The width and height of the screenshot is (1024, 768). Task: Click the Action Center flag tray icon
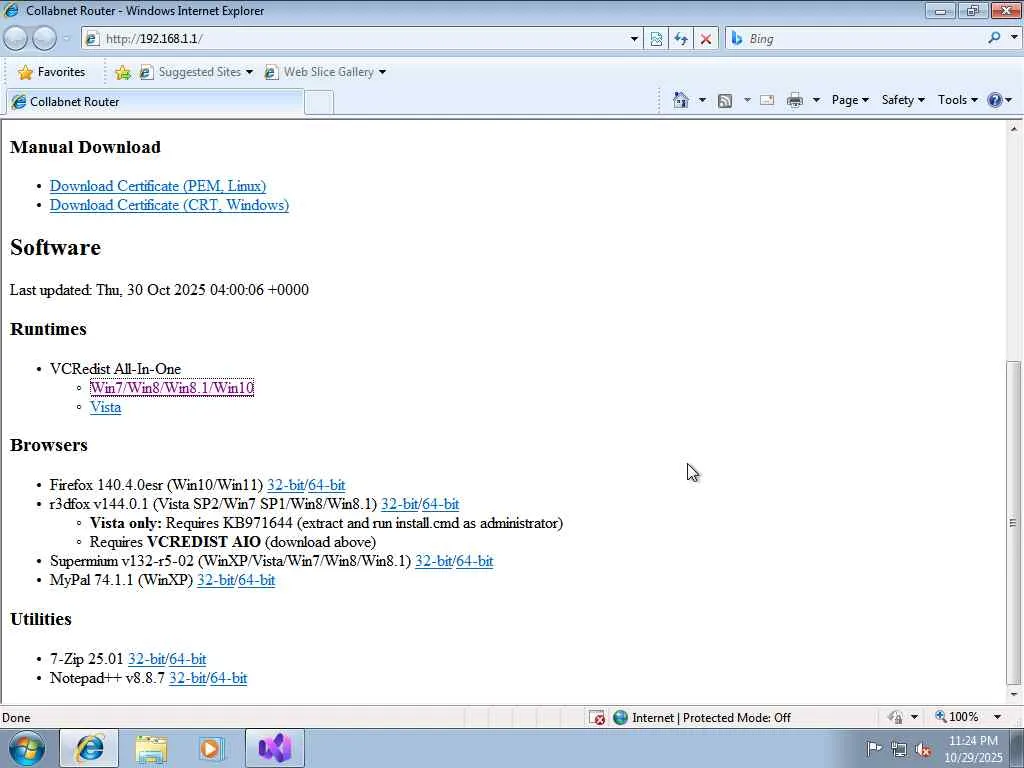[873, 748]
